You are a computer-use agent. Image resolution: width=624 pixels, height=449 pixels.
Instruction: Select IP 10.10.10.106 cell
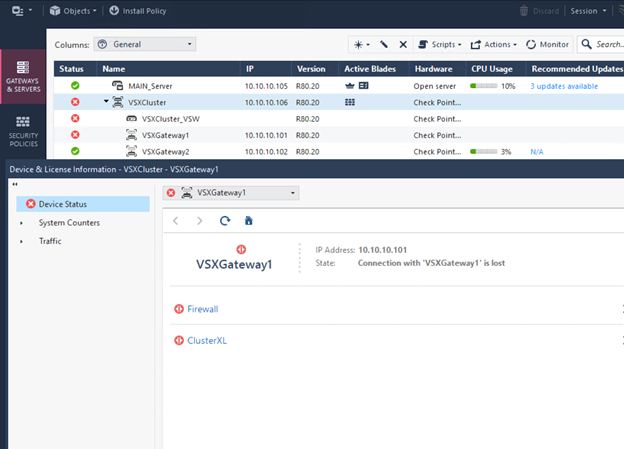[266, 102]
